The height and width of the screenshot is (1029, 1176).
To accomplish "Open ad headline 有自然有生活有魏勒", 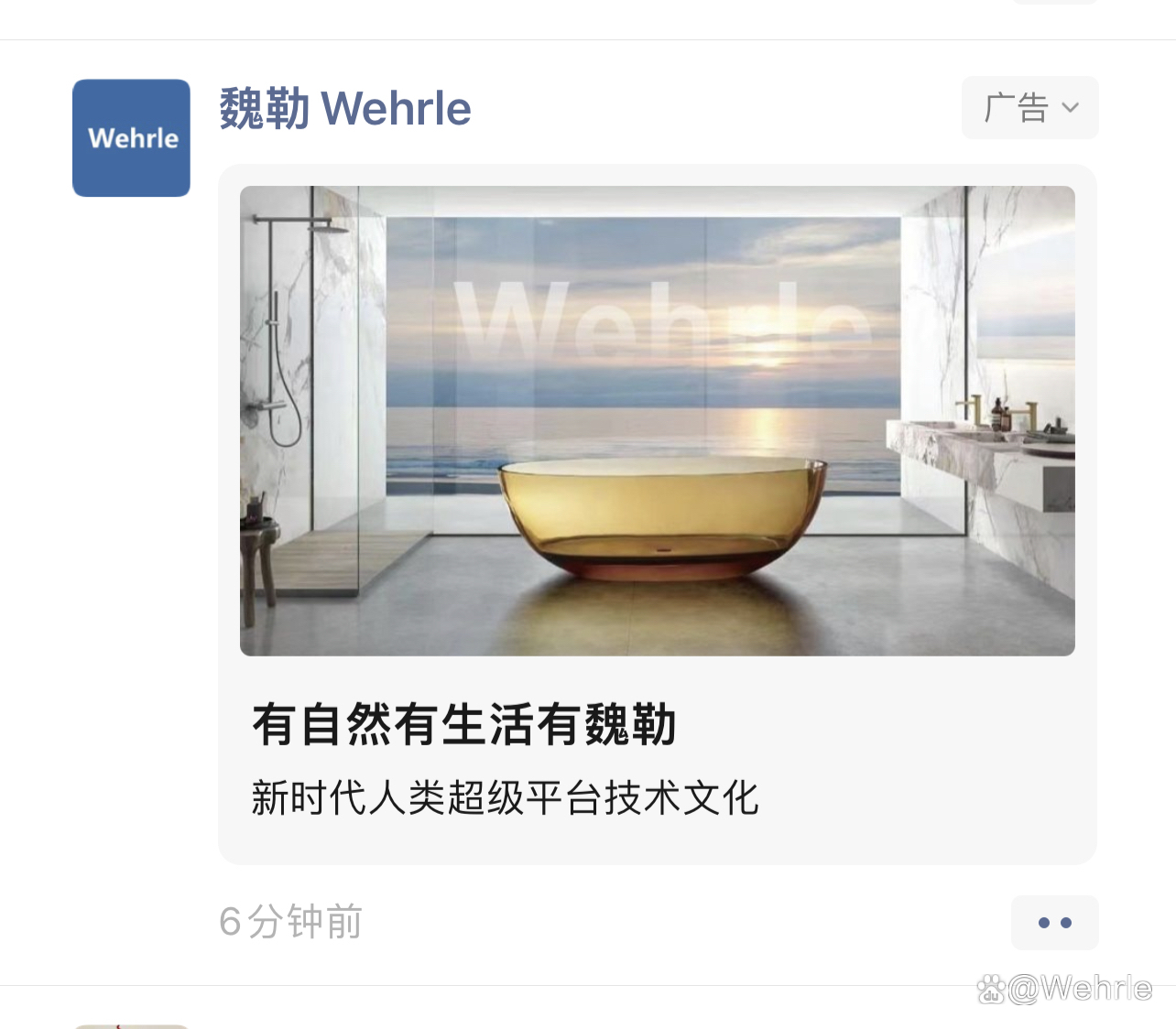I will 464,725.
